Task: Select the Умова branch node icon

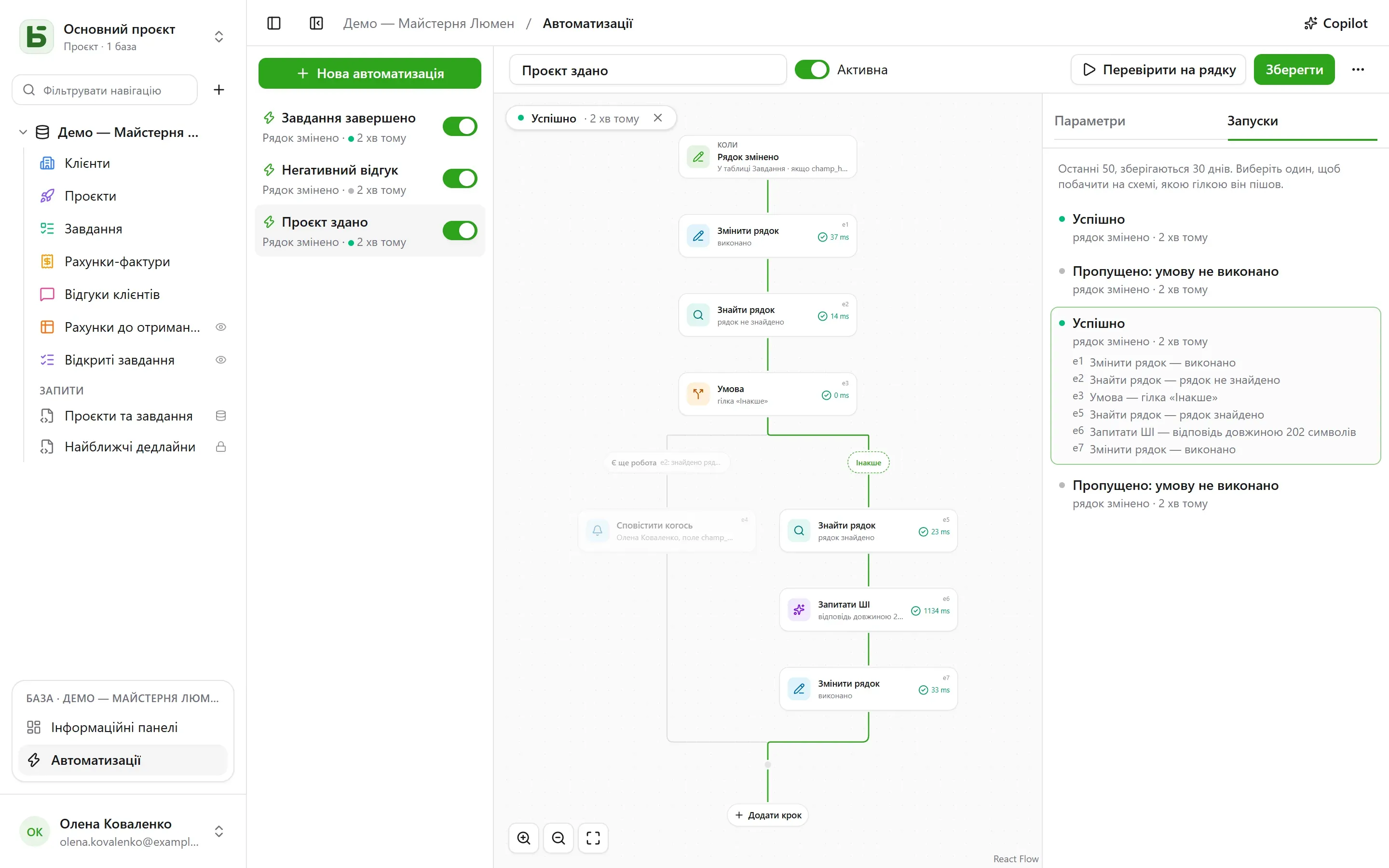Action: point(698,394)
